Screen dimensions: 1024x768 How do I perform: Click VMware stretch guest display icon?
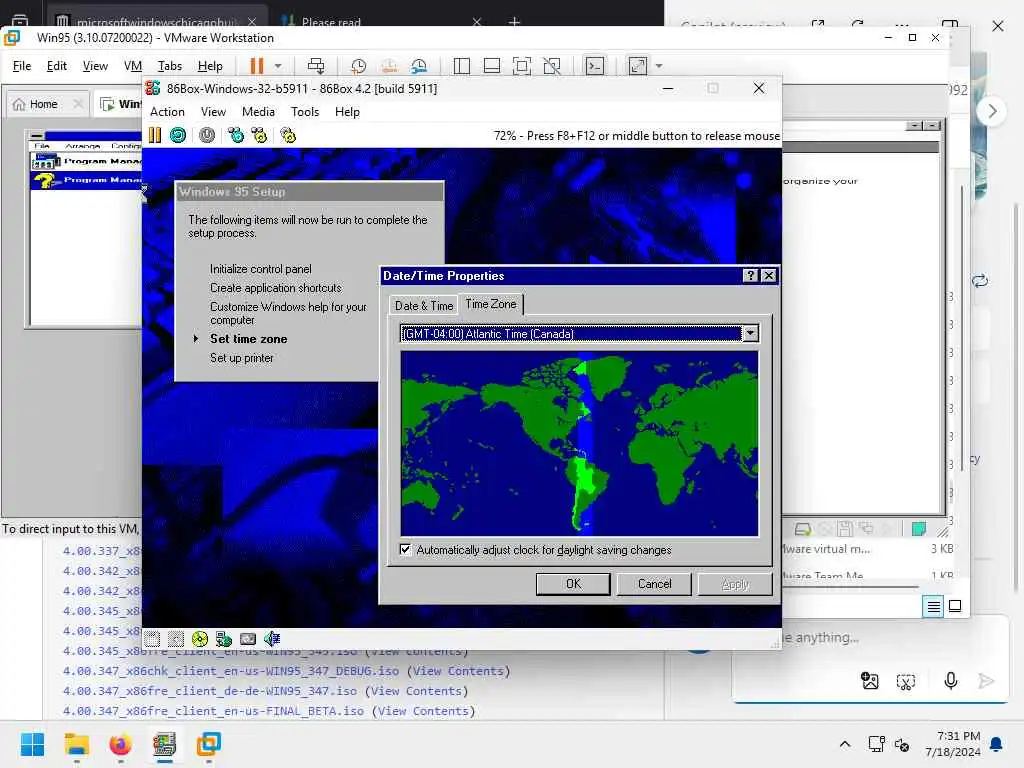pos(638,65)
